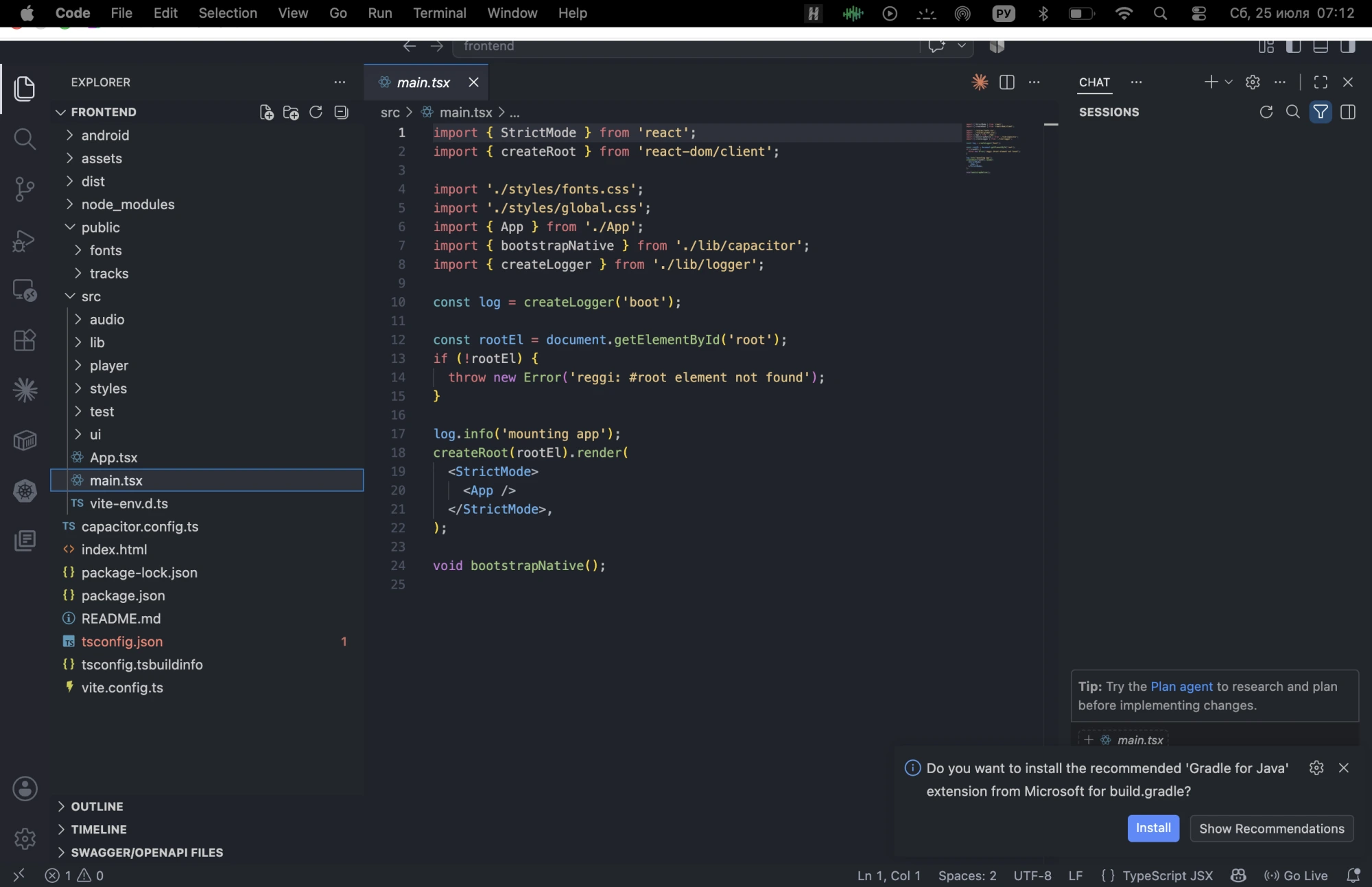The width and height of the screenshot is (1372, 887).
Task: Toggle the sessions filter button
Action: point(1321,112)
